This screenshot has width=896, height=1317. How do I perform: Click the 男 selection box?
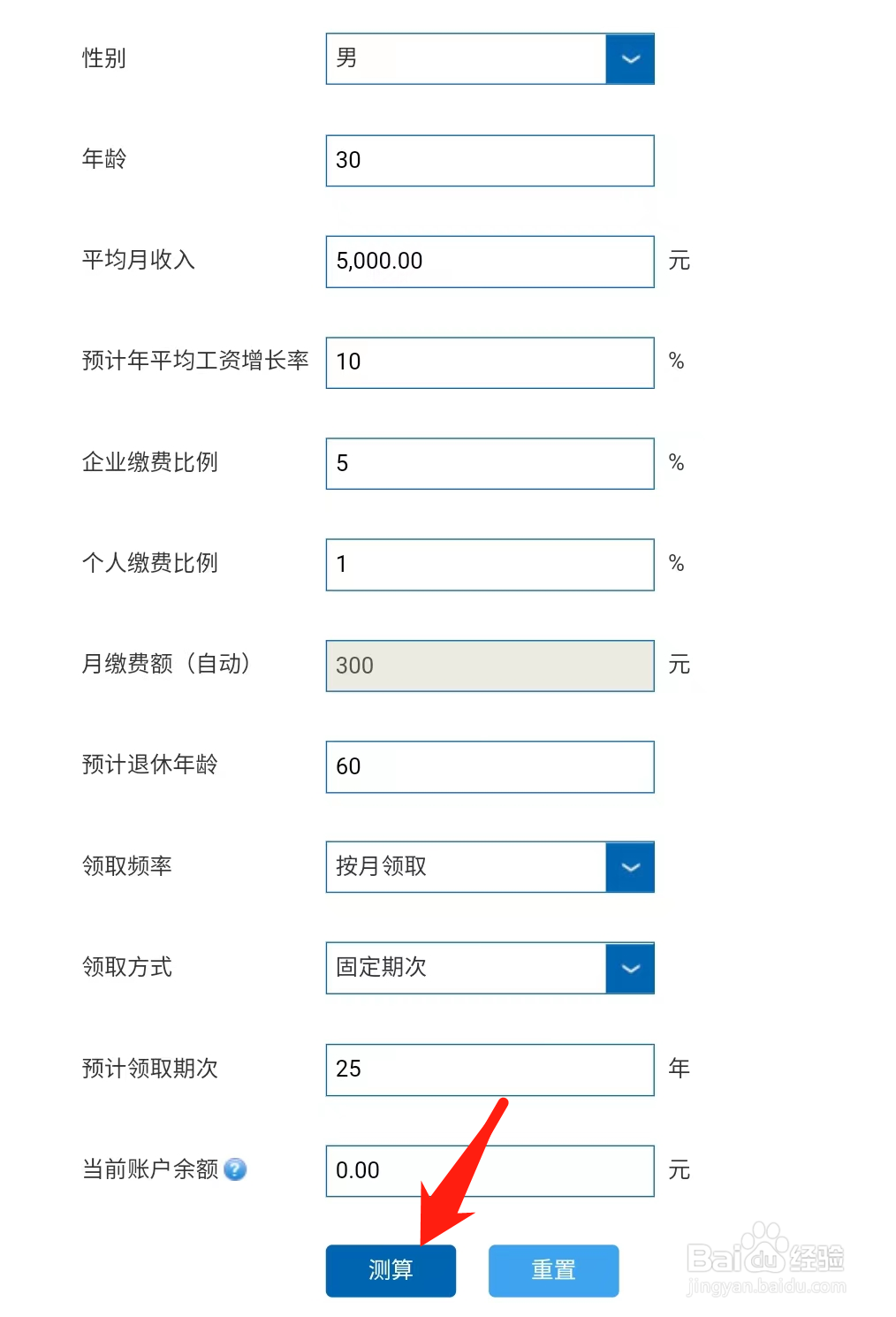pyautogui.click(x=466, y=59)
